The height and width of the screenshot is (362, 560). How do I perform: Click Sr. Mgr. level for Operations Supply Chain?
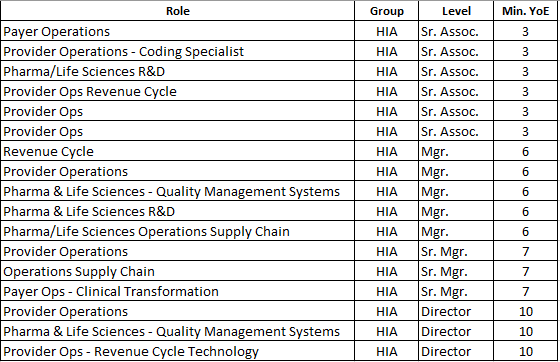[x=456, y=271]
